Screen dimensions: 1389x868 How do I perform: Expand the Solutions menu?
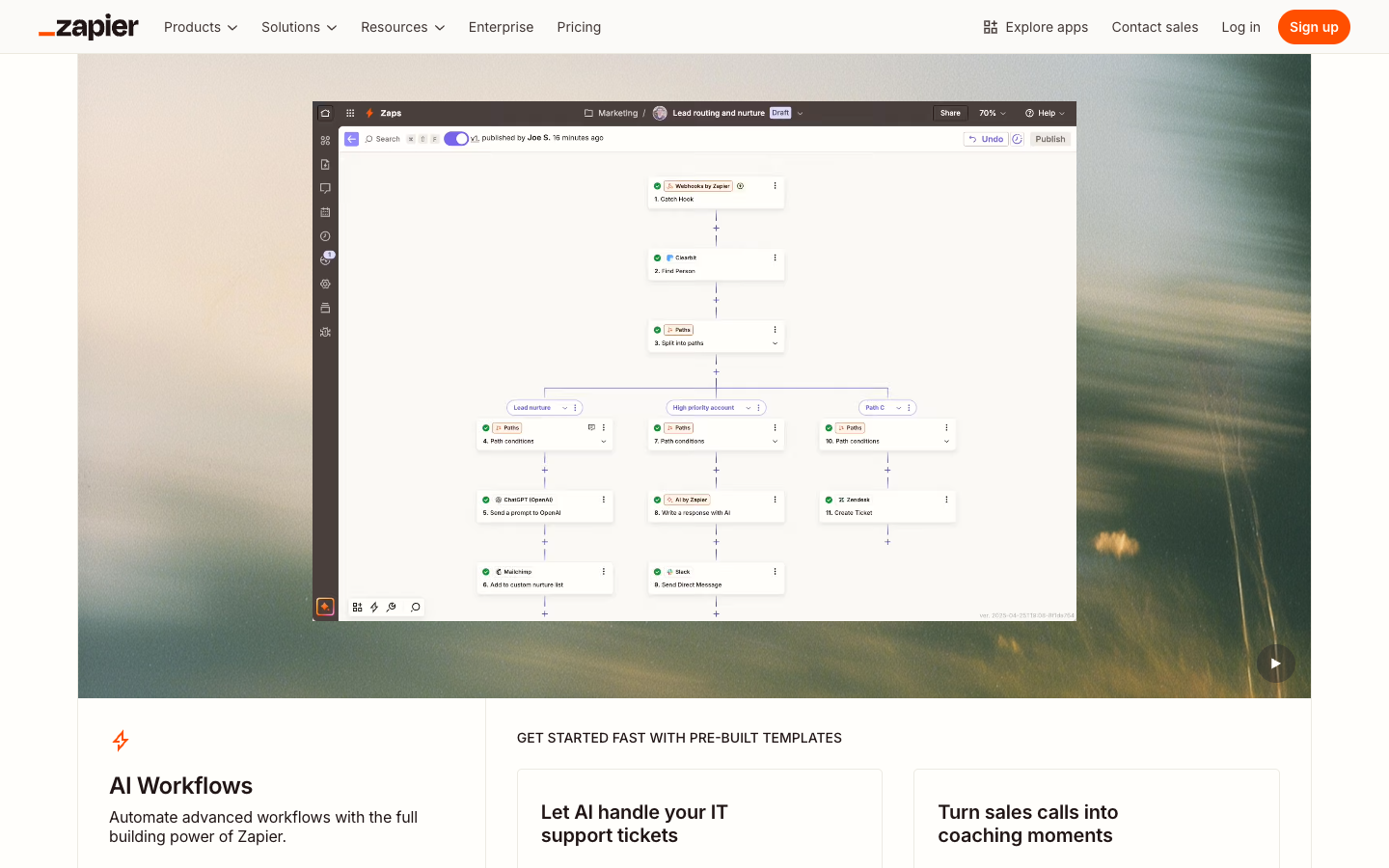pyautogui.click(x=299, y=27)
